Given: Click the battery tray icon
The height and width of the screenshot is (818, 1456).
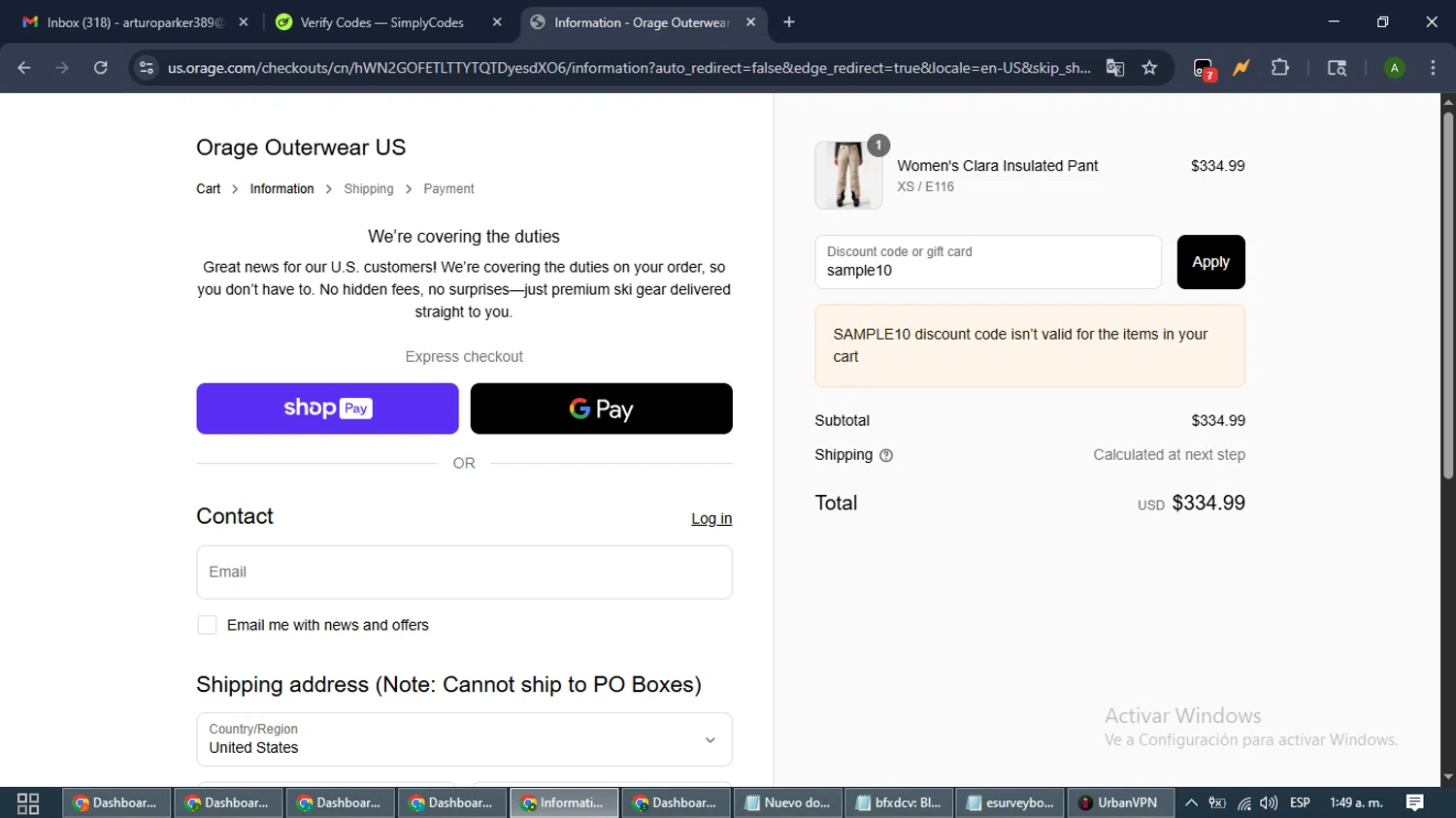Looking at the screenshot, I should click(x=1217, y=803).
